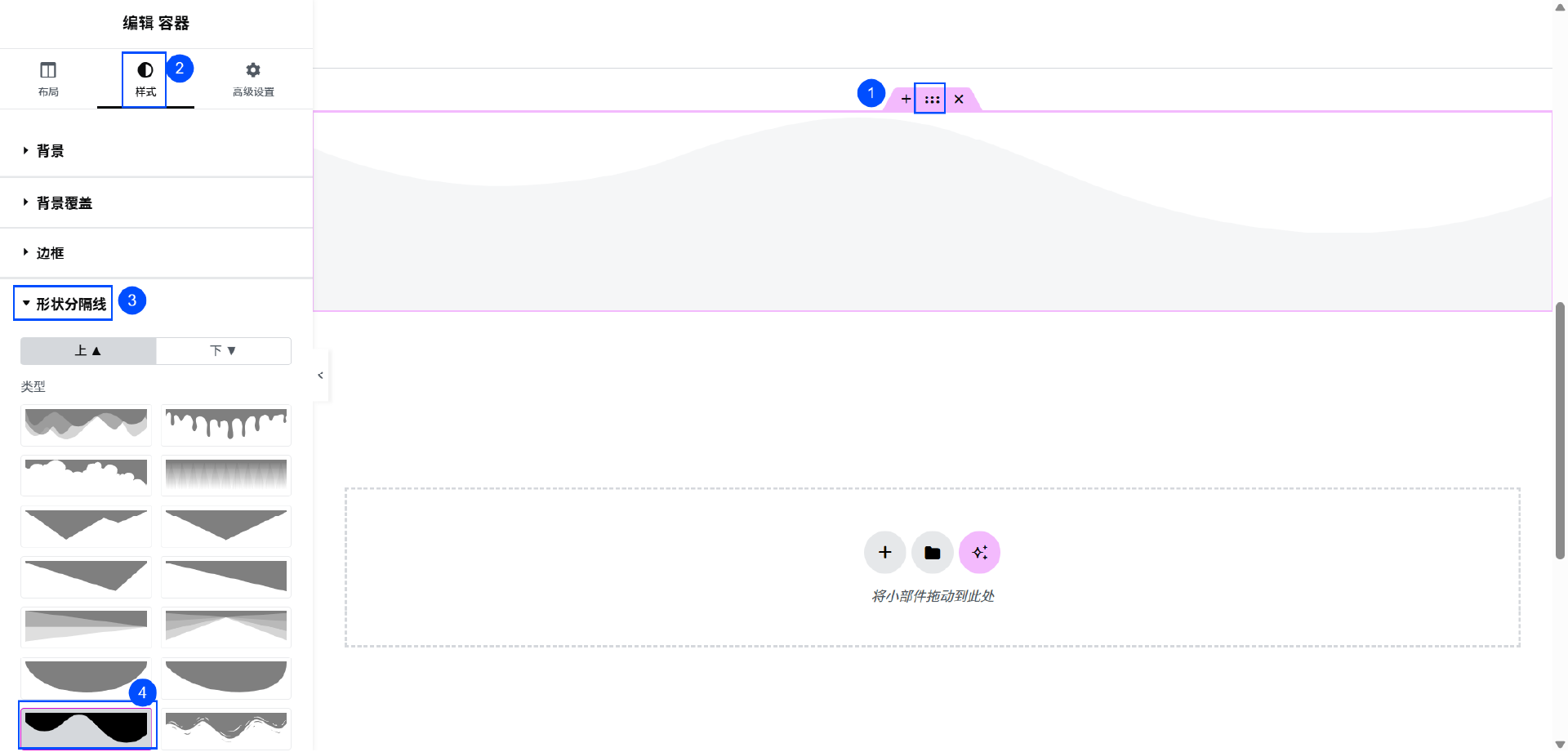The image size is (1568, 752).
Task: Switch to the 下 bottom divider toggle
Action: point(223,351)
